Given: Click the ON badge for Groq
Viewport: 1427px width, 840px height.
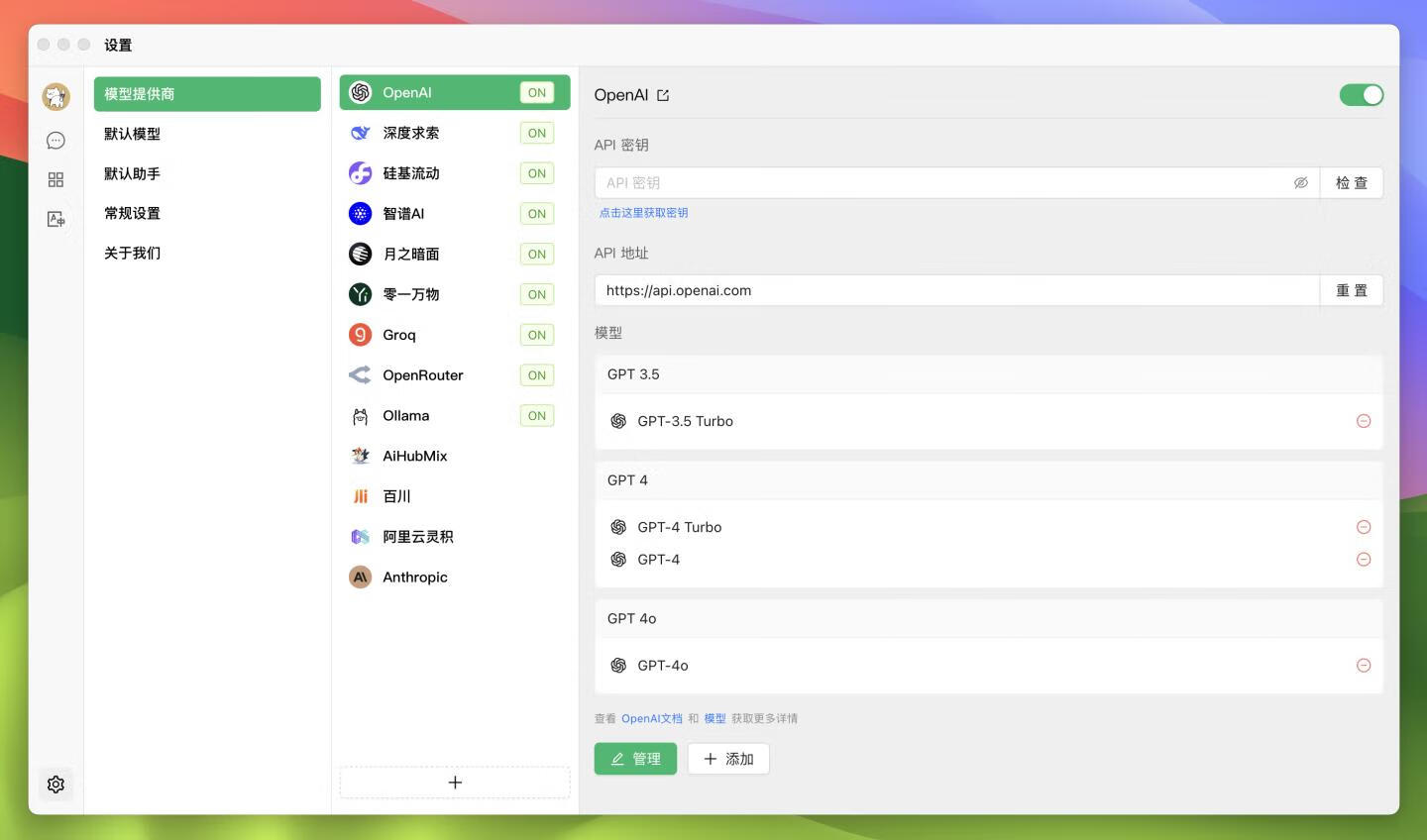Looking at the screenshot, I should tap(537, 335).
